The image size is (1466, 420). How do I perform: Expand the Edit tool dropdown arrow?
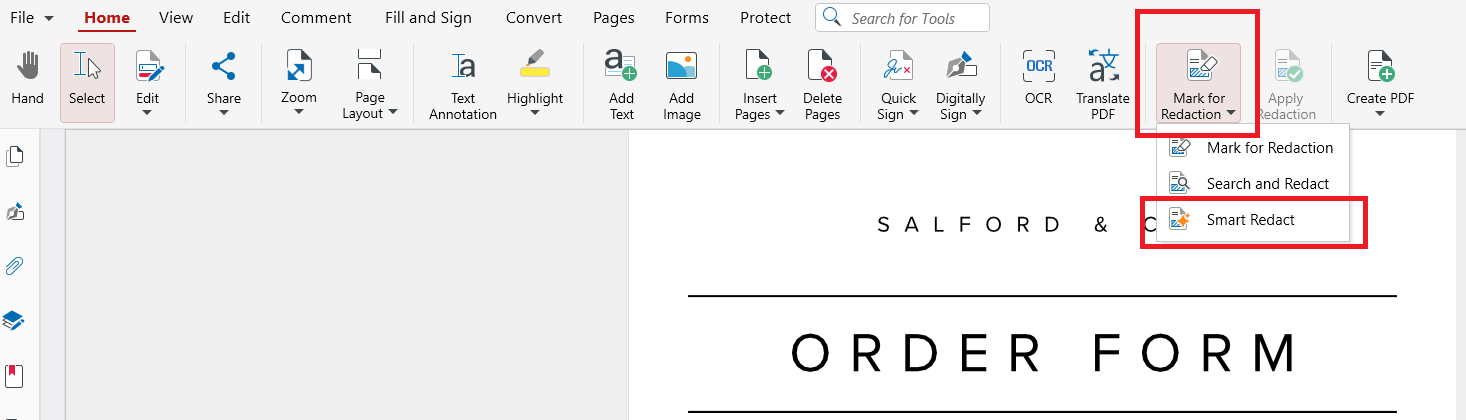coord(148,113)
